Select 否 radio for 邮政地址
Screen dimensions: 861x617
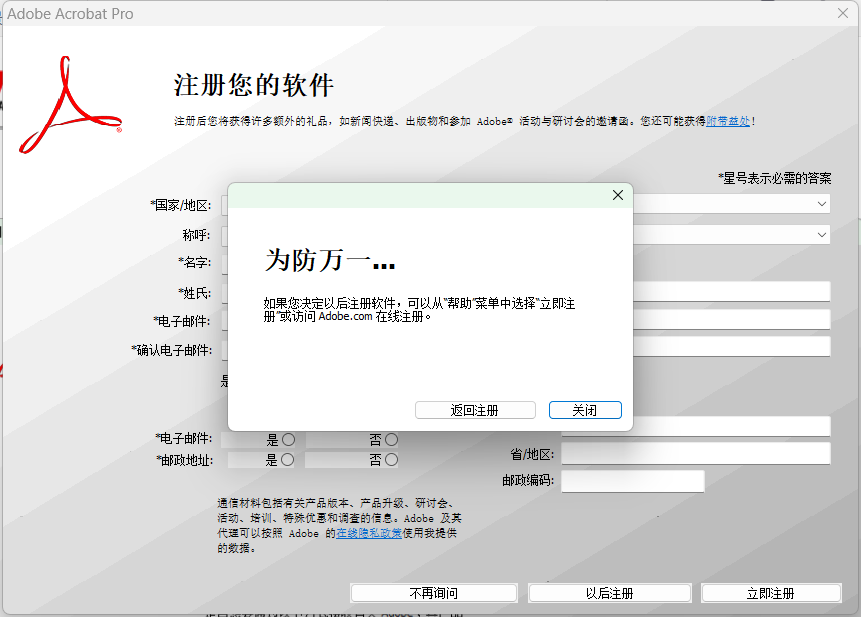tap(391, 459)
